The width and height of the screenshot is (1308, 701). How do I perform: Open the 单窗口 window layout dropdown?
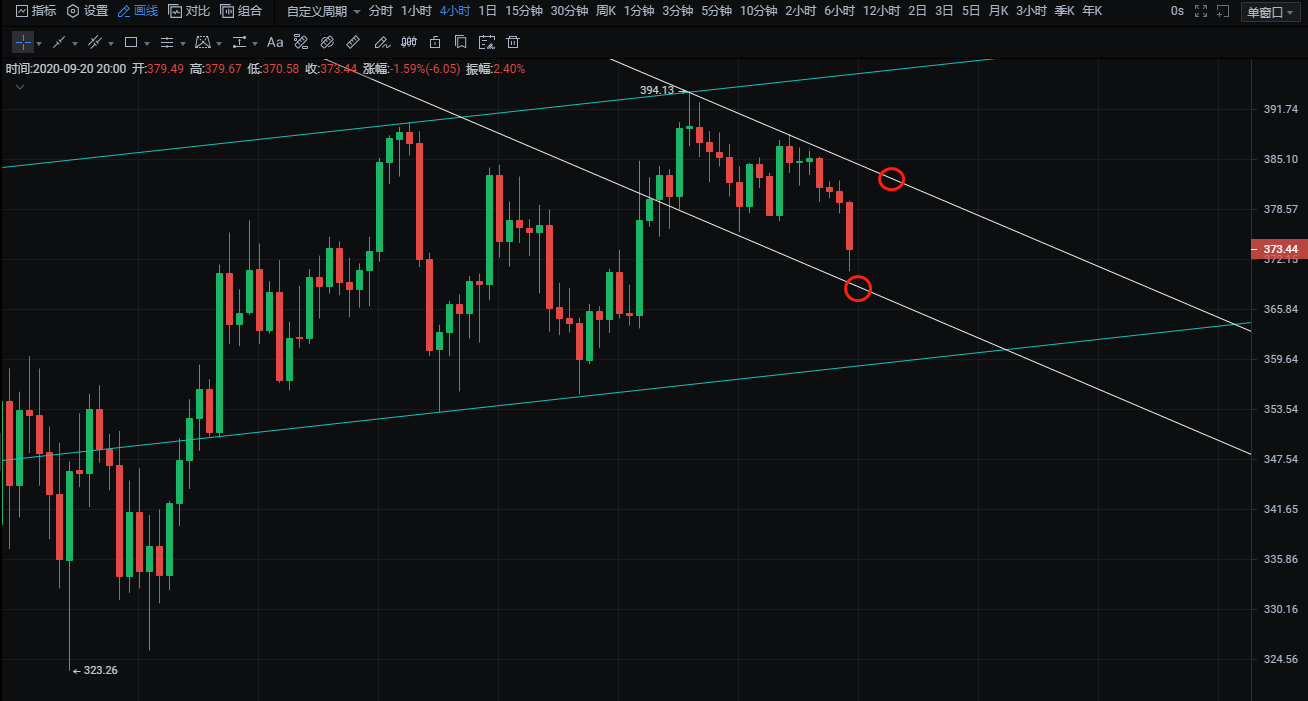(1271, 12)
